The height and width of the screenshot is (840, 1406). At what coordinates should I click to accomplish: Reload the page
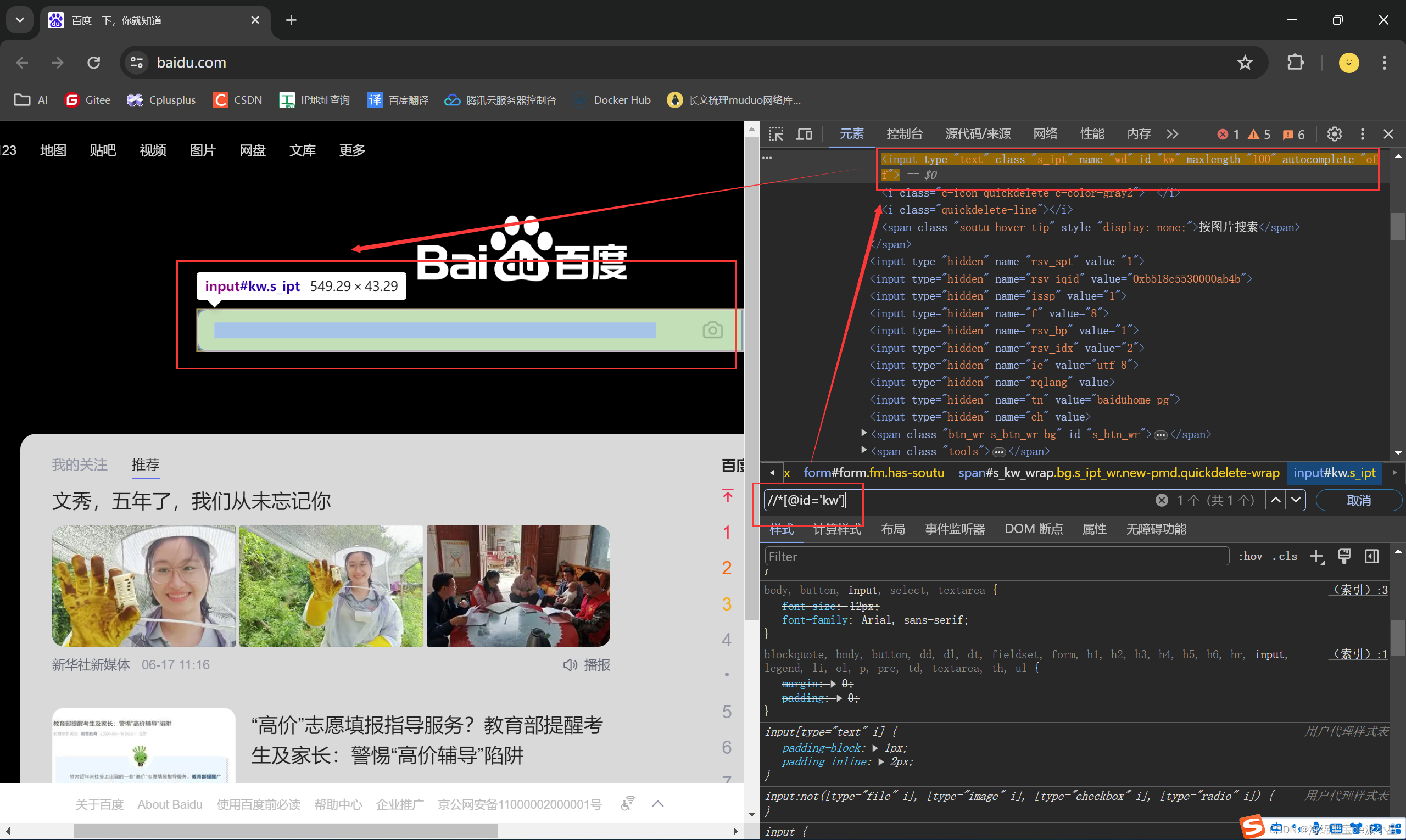(x=94, y=62)
